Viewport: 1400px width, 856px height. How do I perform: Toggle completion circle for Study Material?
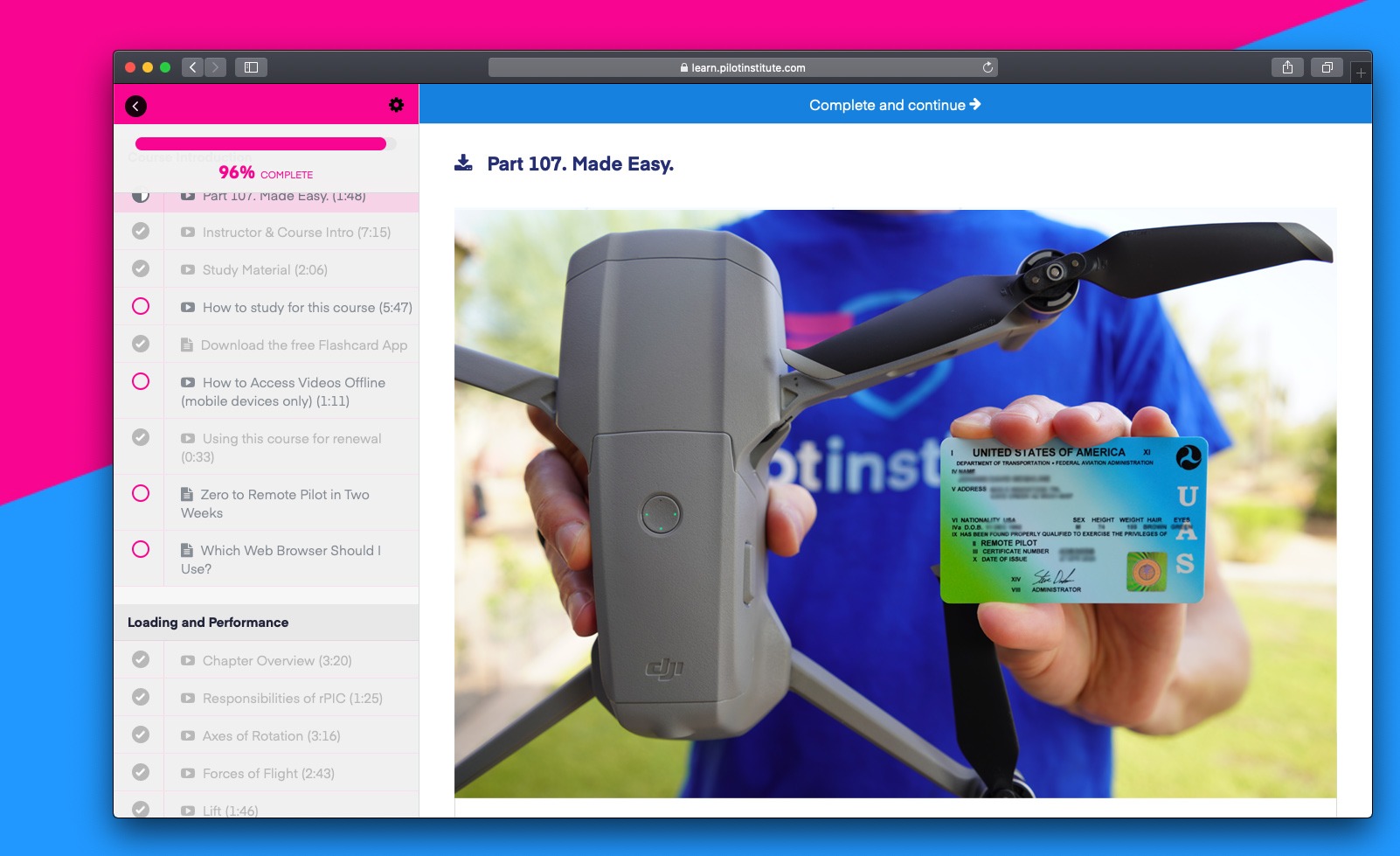[141, 268]
